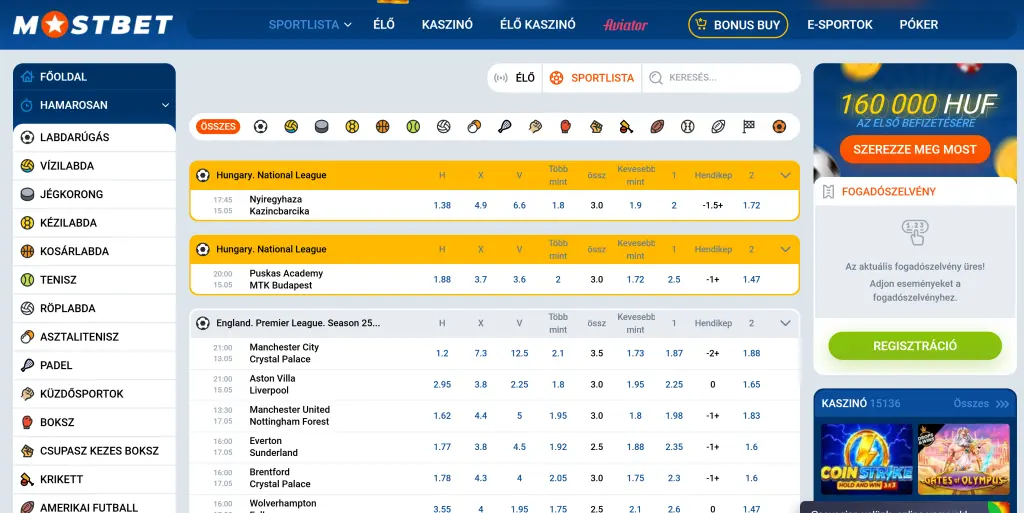Select the ice hockey puck filter icon

tap(322, 127)
